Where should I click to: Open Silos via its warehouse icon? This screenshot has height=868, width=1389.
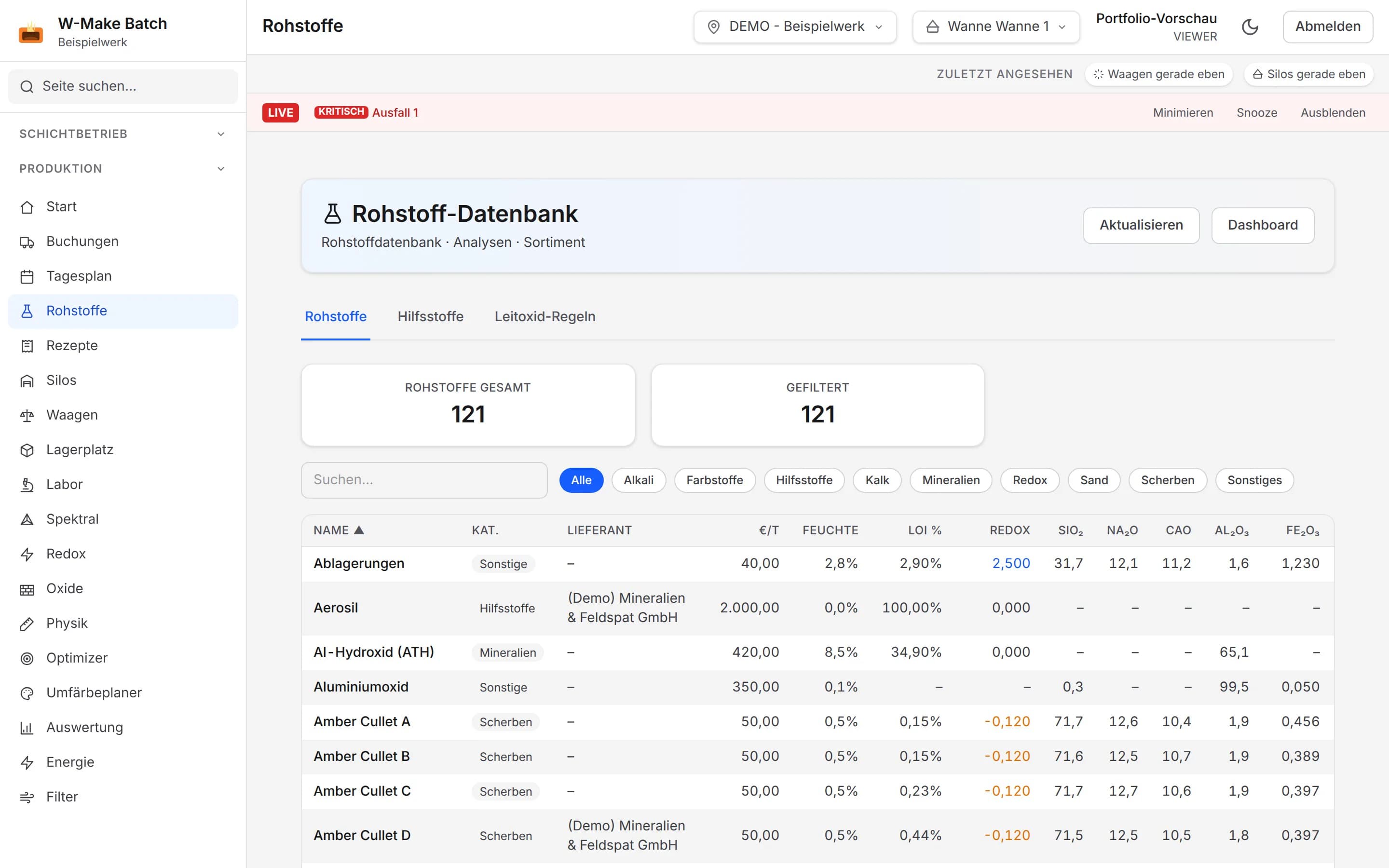point(27,380)
